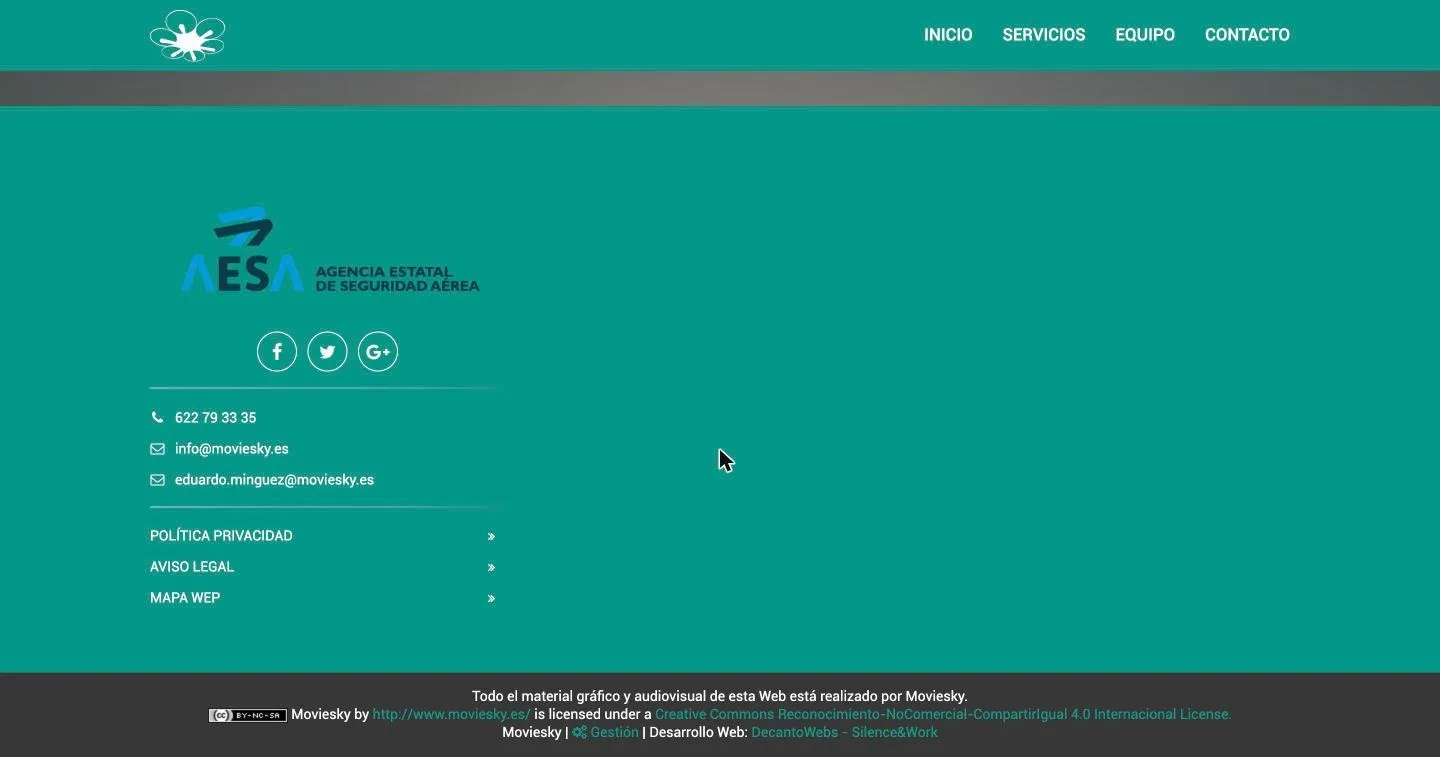Image resolution: width=1440 pixels, height=757 pixels.
Task: Open the CONTACTO menu item
Action: [1247, 35]
